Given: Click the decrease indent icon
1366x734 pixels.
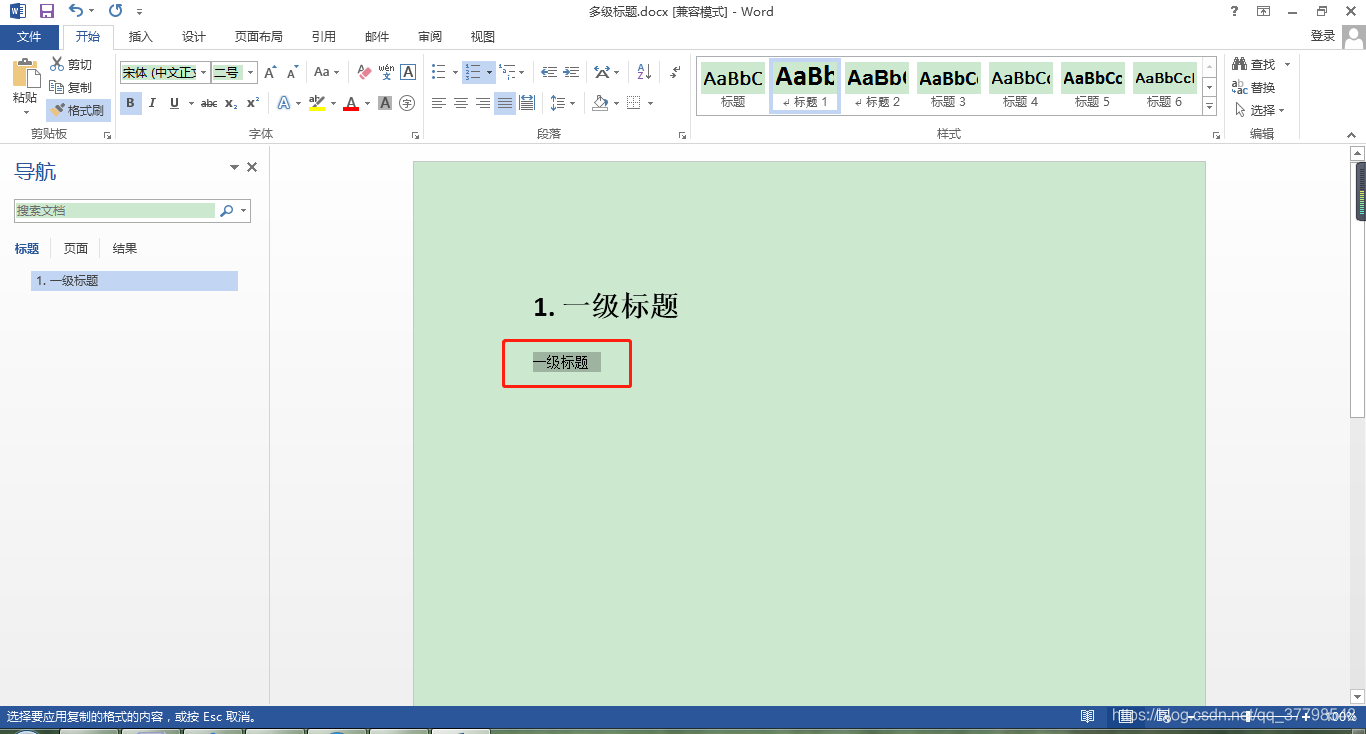Looking at the screenshot, I should point(549,72).
